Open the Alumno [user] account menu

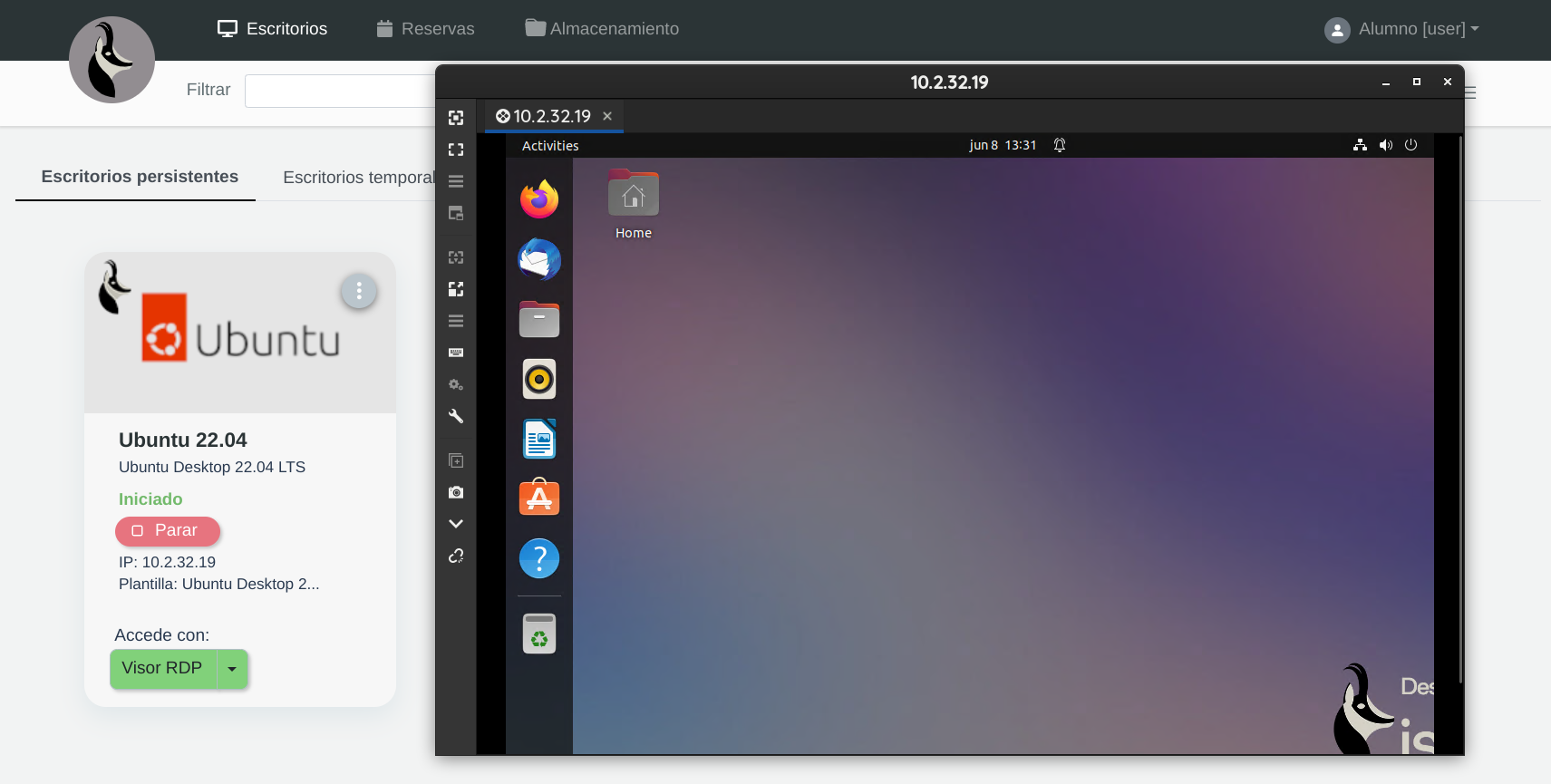(x=1401, y=29)
